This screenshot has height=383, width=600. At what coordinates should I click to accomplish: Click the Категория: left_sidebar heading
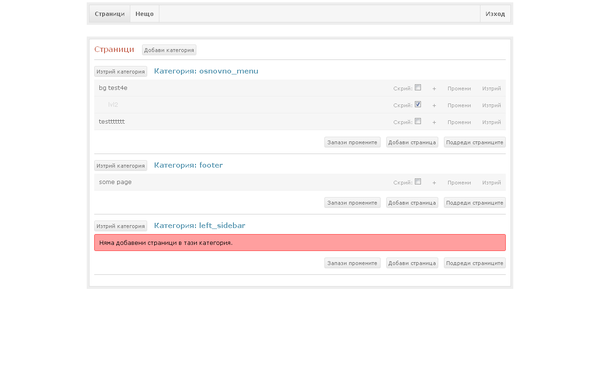[x=199, y=226]
